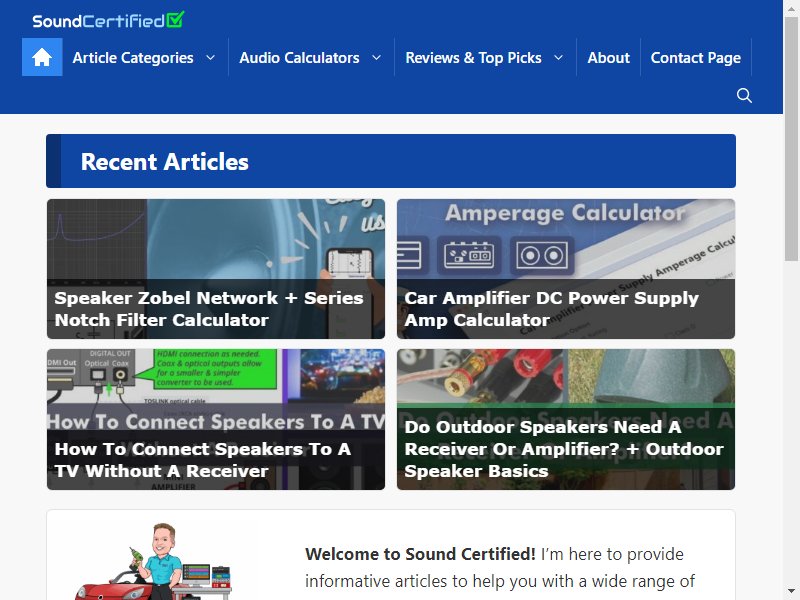Expand Reviews & Top Picks chevron
This screenshot has height=600, width=800.
(558, 58)
